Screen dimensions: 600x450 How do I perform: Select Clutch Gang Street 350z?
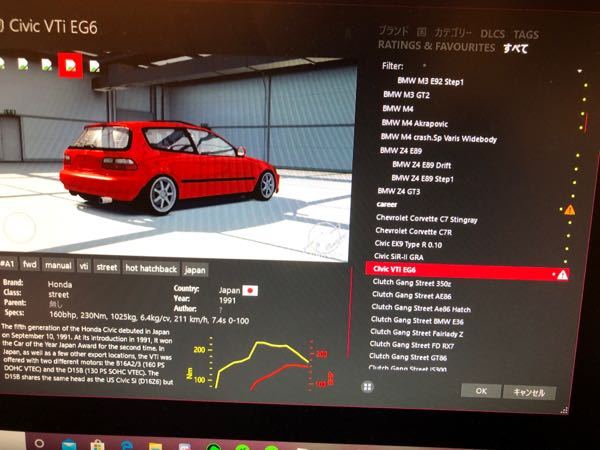[x=412, y=283]
